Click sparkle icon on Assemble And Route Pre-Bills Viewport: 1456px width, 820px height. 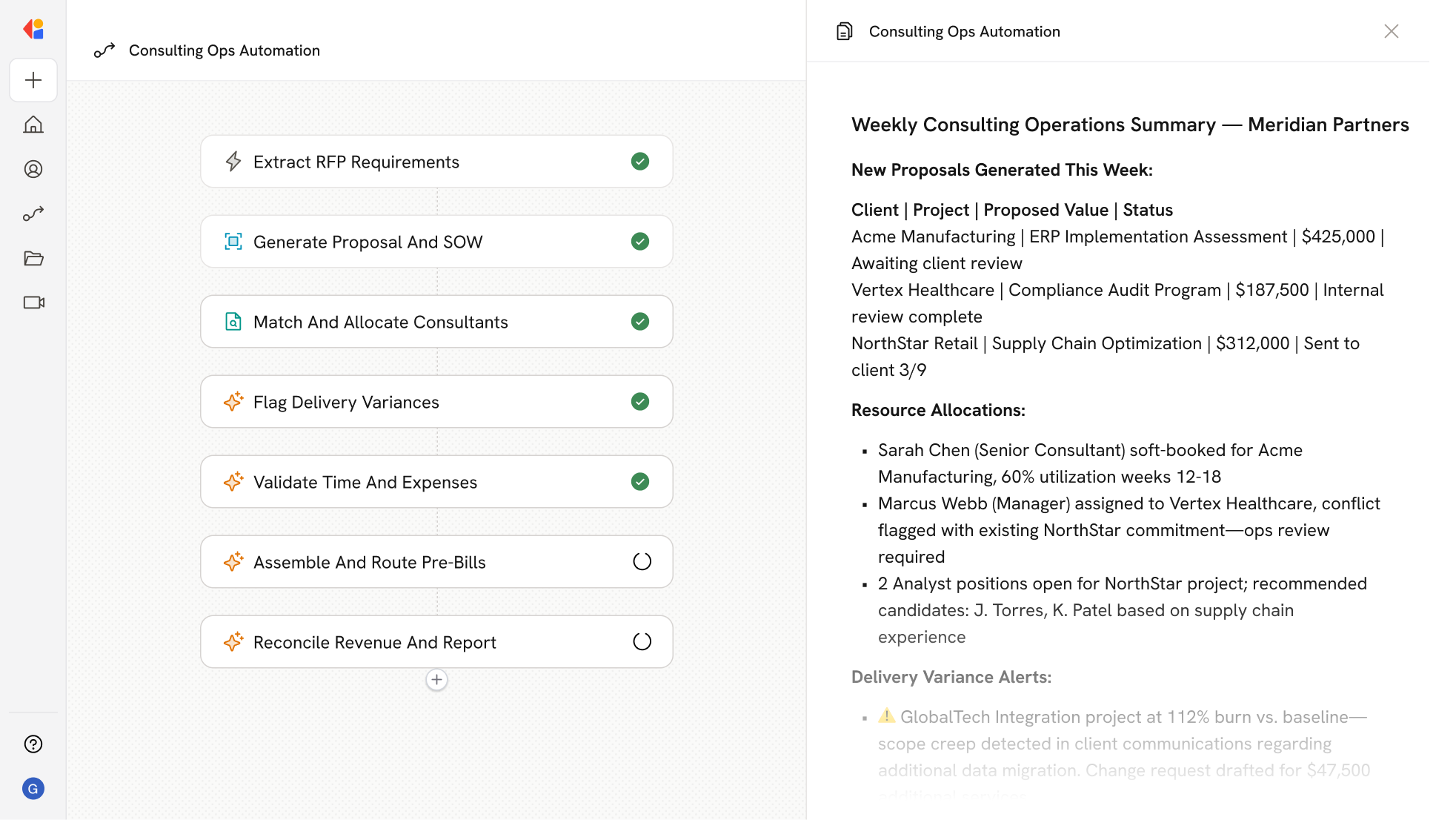233,561
